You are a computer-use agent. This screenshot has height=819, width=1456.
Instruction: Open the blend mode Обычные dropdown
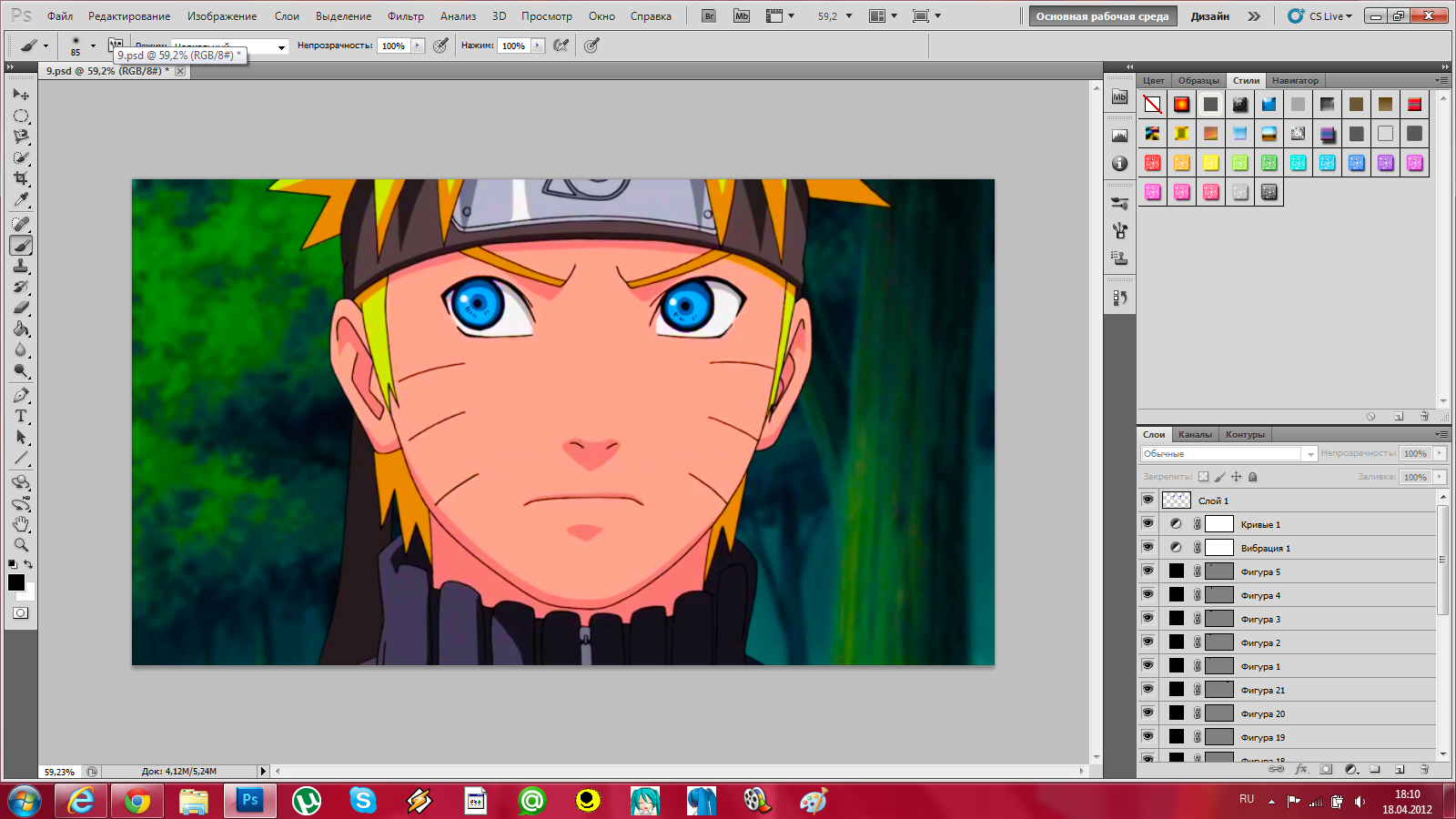coord(1229,453)
